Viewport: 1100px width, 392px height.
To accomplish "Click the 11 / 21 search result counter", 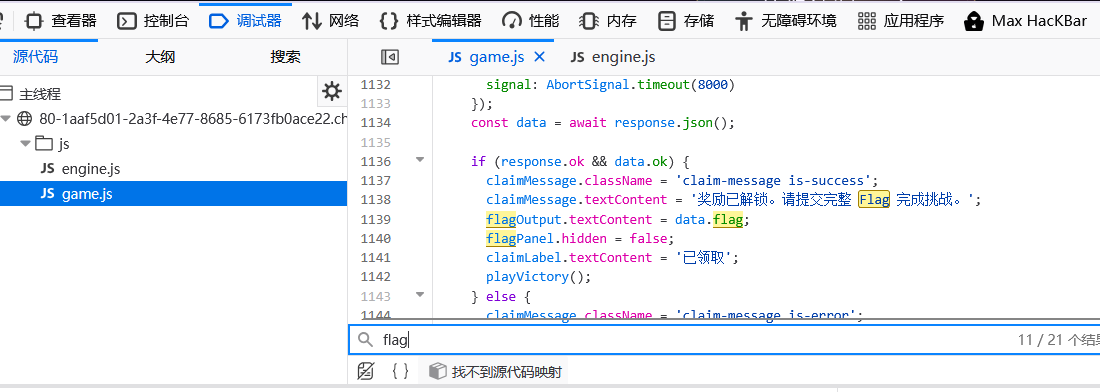I will coord(1058,340).
